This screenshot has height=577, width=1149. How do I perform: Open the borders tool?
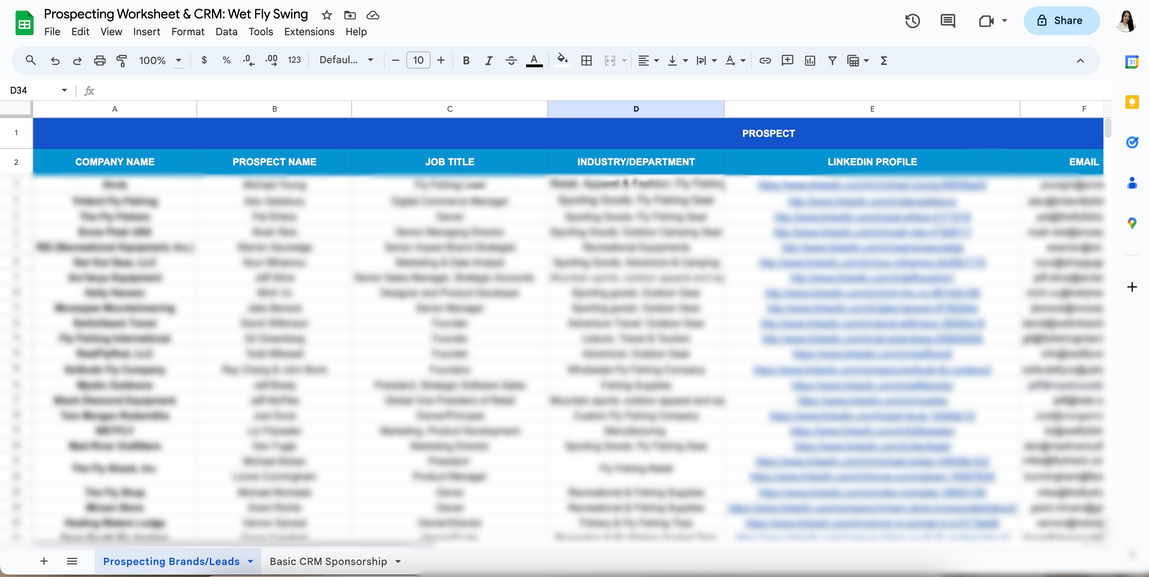coord(586,61)
